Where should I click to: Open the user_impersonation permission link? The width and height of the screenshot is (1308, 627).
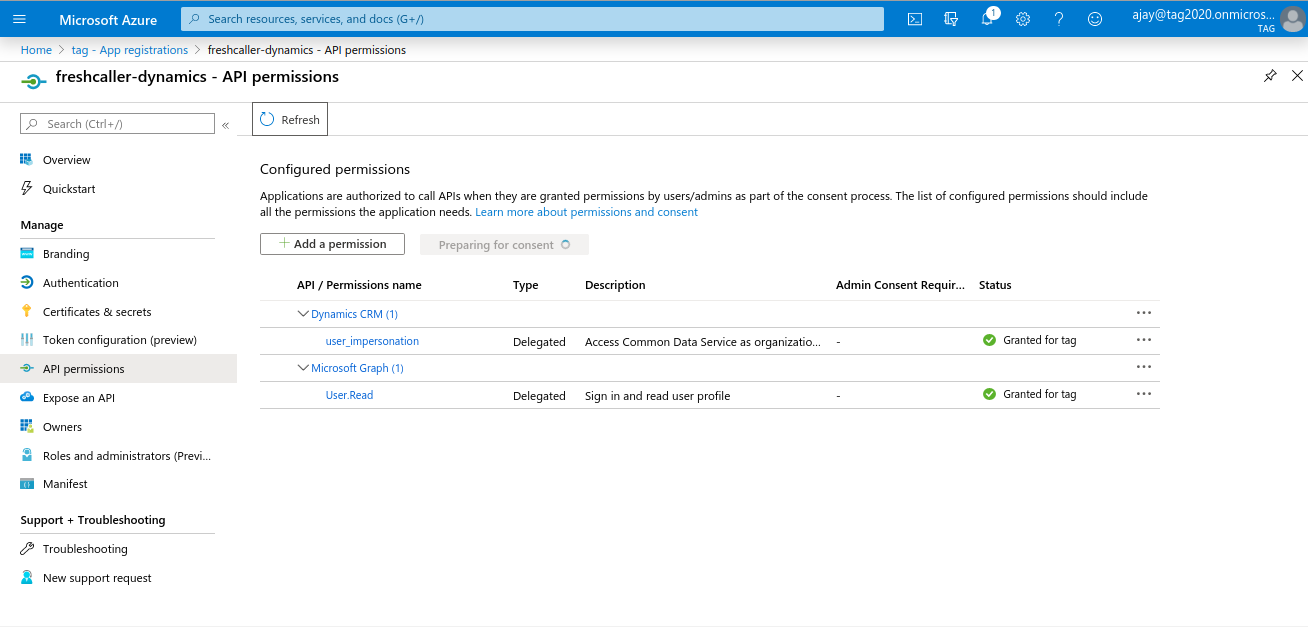tap(372, 341)
